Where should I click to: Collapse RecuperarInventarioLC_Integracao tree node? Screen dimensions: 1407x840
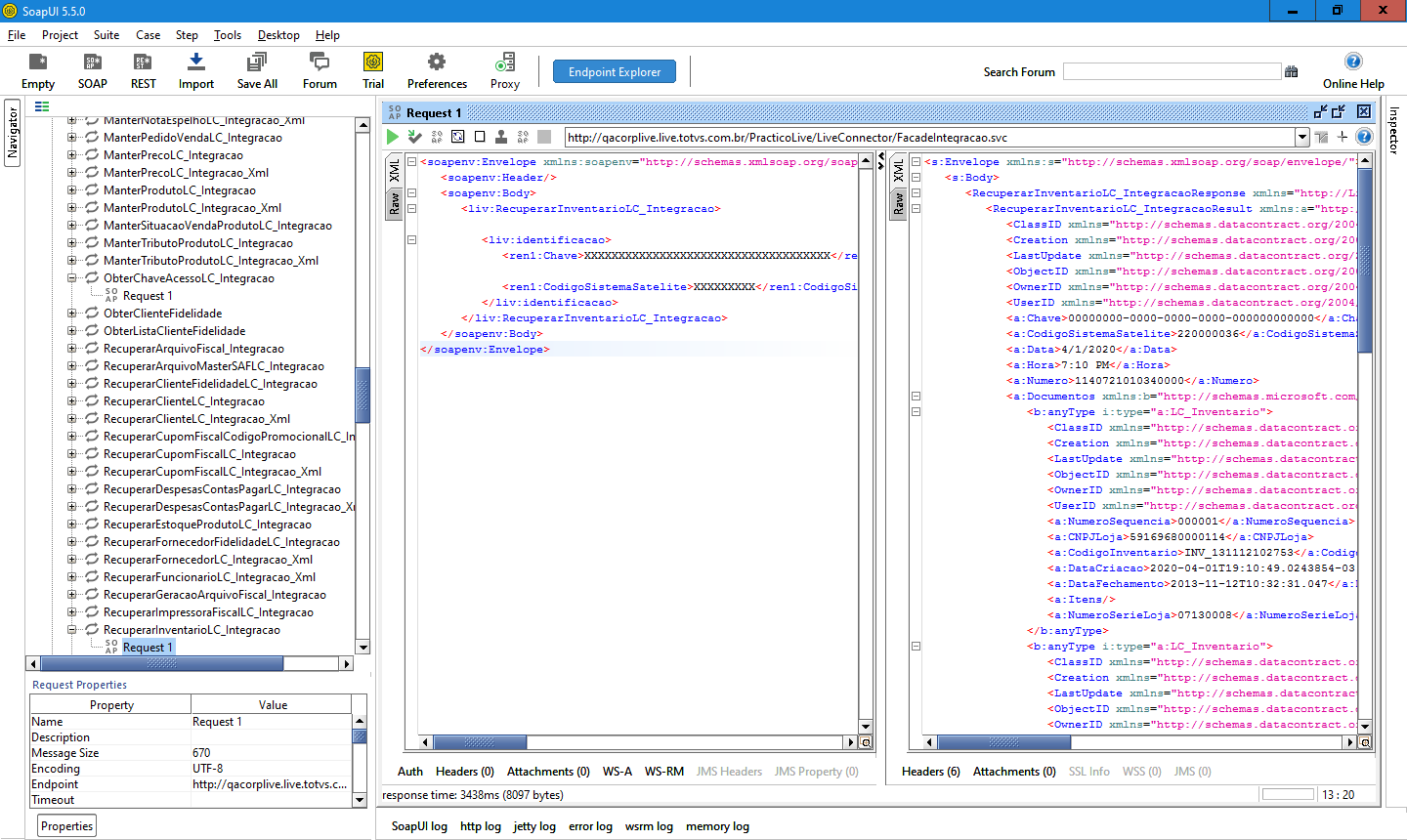(71, 630)
